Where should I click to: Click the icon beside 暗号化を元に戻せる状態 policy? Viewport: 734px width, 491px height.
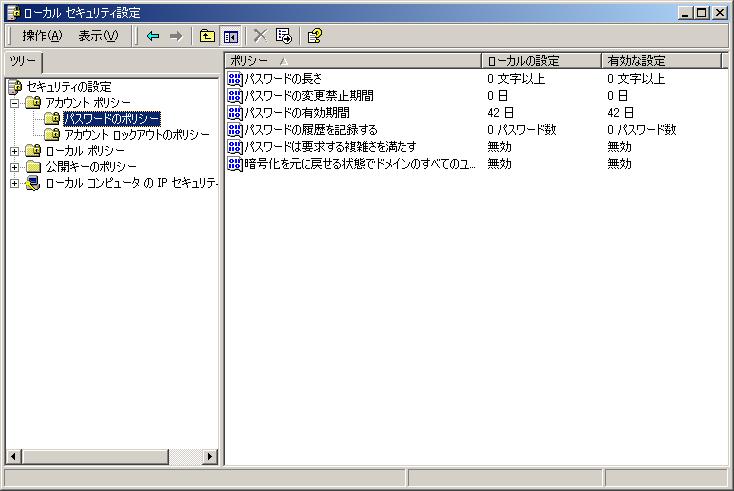[235, 164]
